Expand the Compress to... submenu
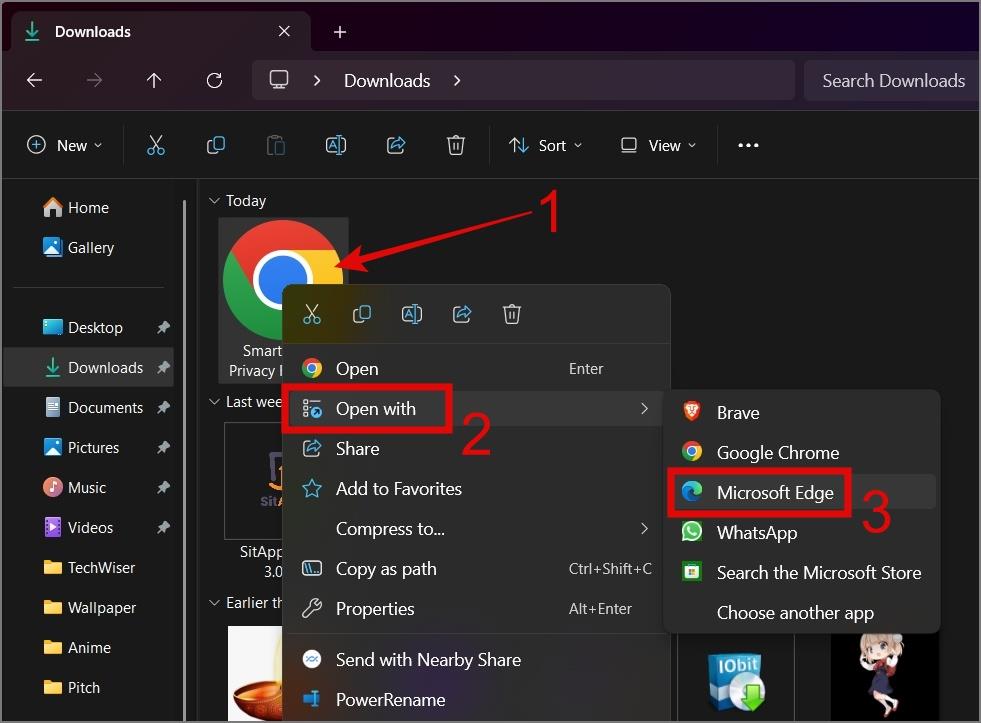The height and width of the screenshot is (723, 981). [476, 528]
